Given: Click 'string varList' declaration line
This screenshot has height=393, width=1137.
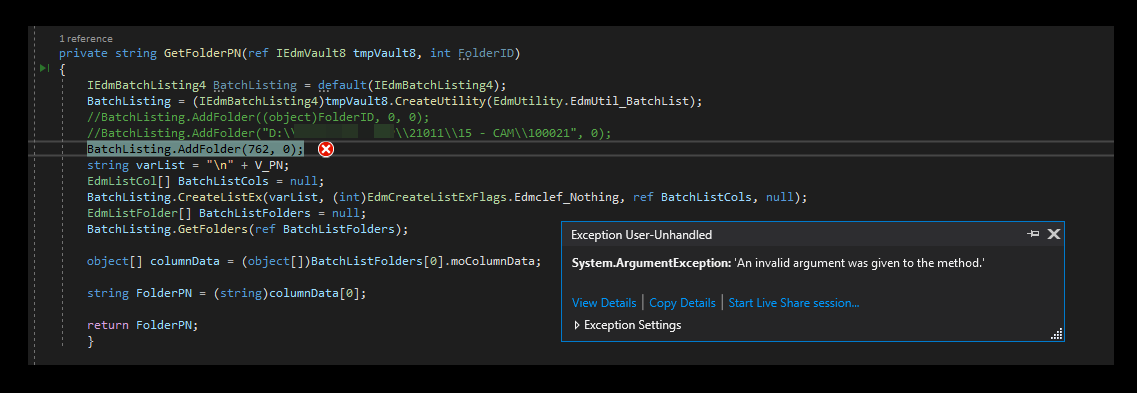Looking at the screenshot, I should (x=188, y=165).
